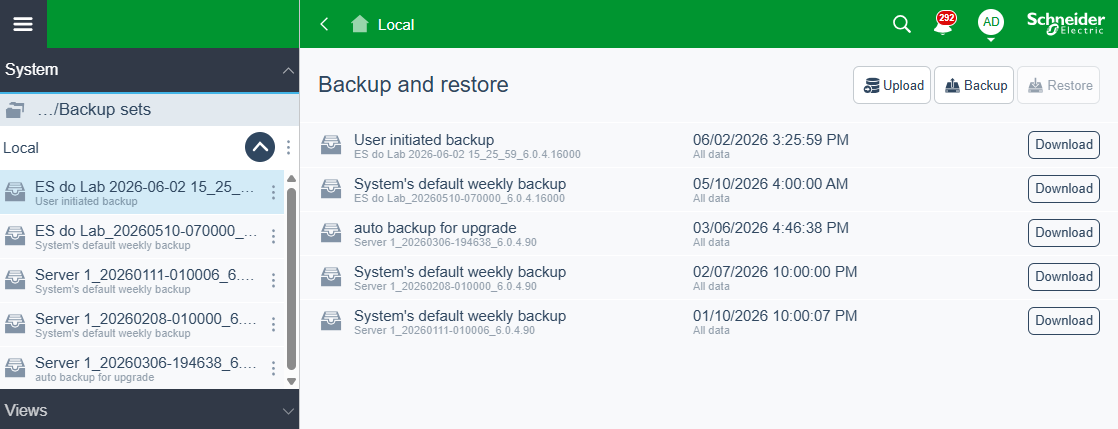Click the 05/10/2026 weekly backup row icon
Viewport: 1118px width, 429px height.
[x=331, y=189]
